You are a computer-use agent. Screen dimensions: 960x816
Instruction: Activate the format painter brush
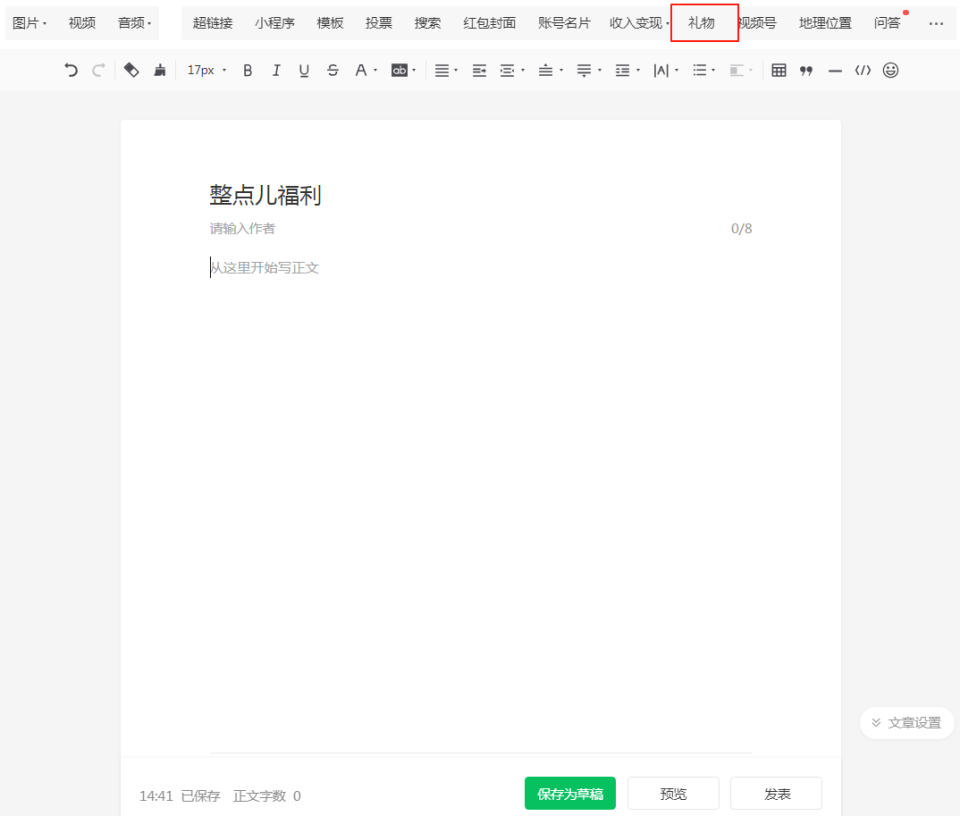160,70
